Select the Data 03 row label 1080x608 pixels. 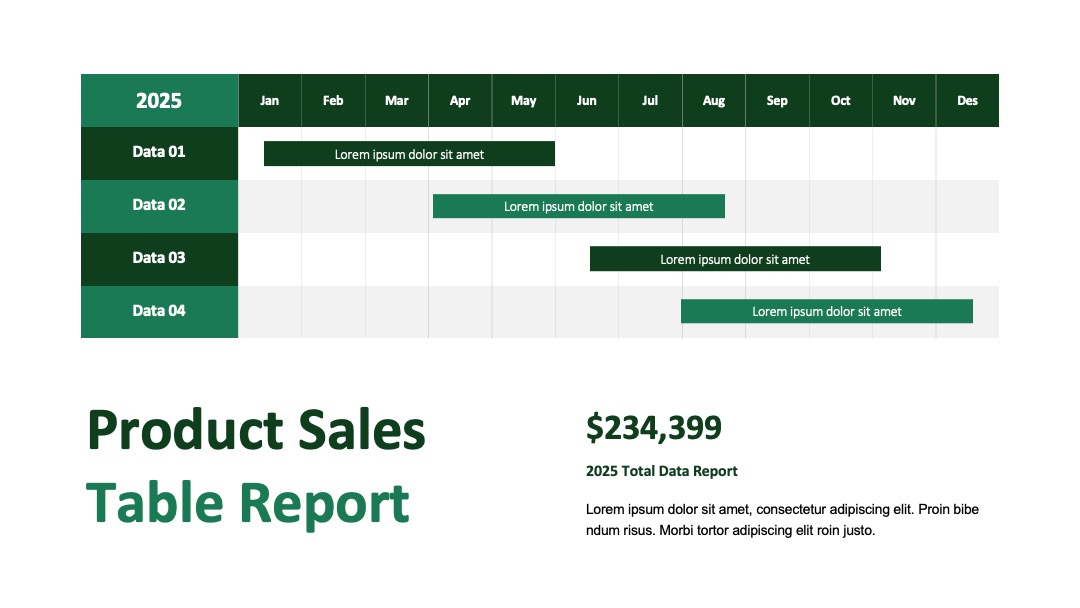(x=159, y=259)
